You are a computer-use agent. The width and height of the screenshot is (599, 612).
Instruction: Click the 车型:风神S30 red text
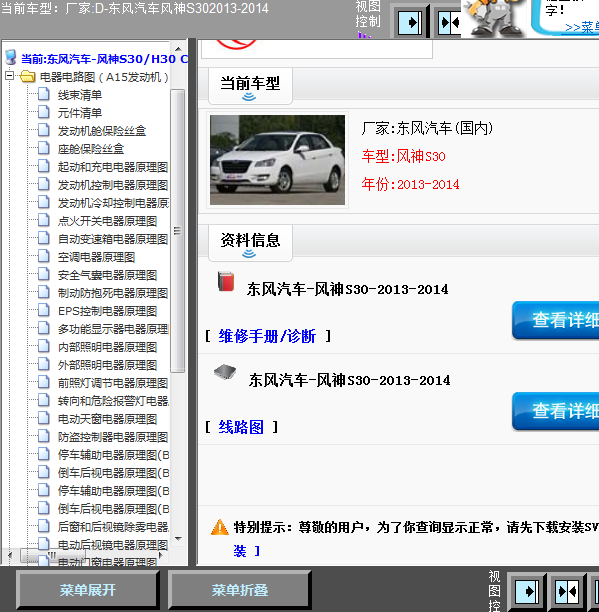[x=403, y=156]
